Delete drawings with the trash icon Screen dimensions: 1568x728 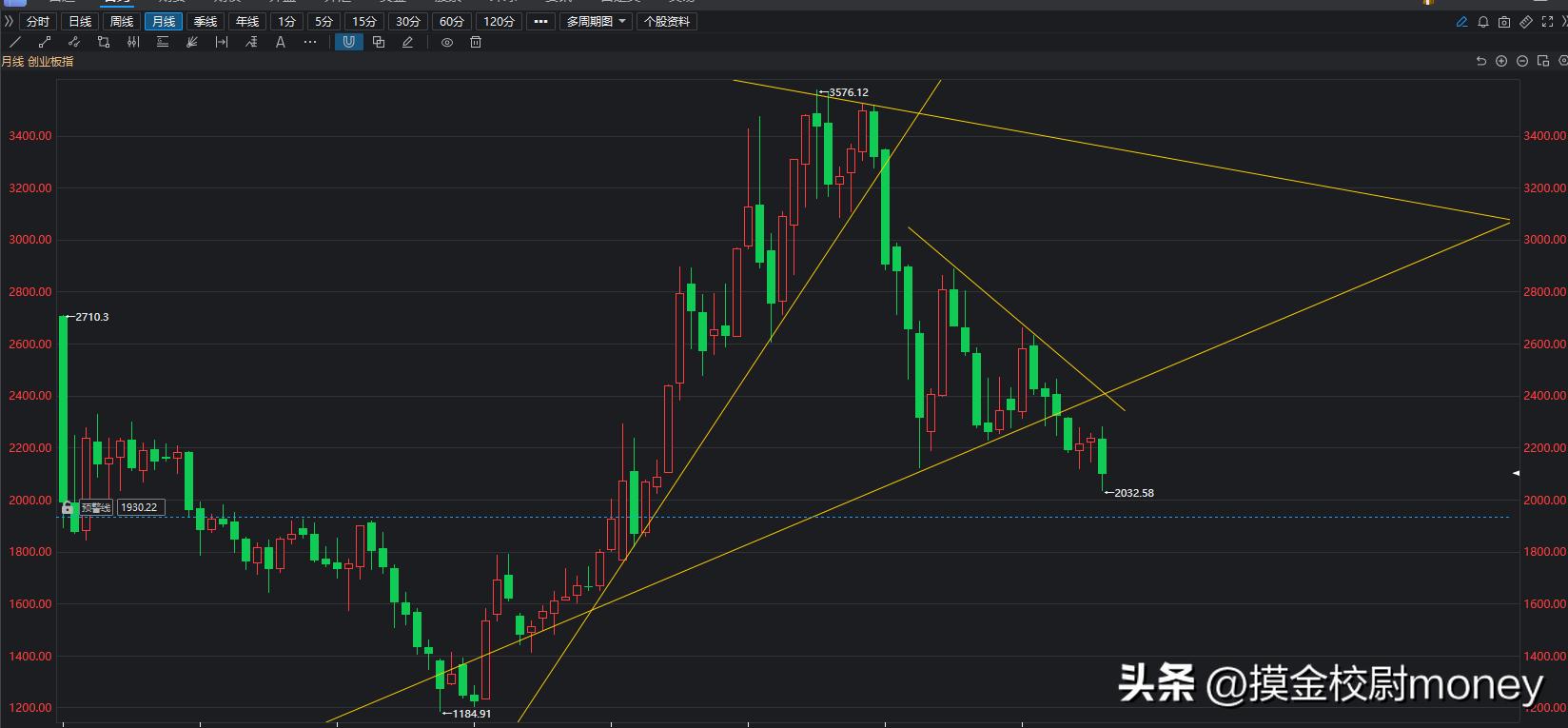pyautogui.click(x=477, y=42)
